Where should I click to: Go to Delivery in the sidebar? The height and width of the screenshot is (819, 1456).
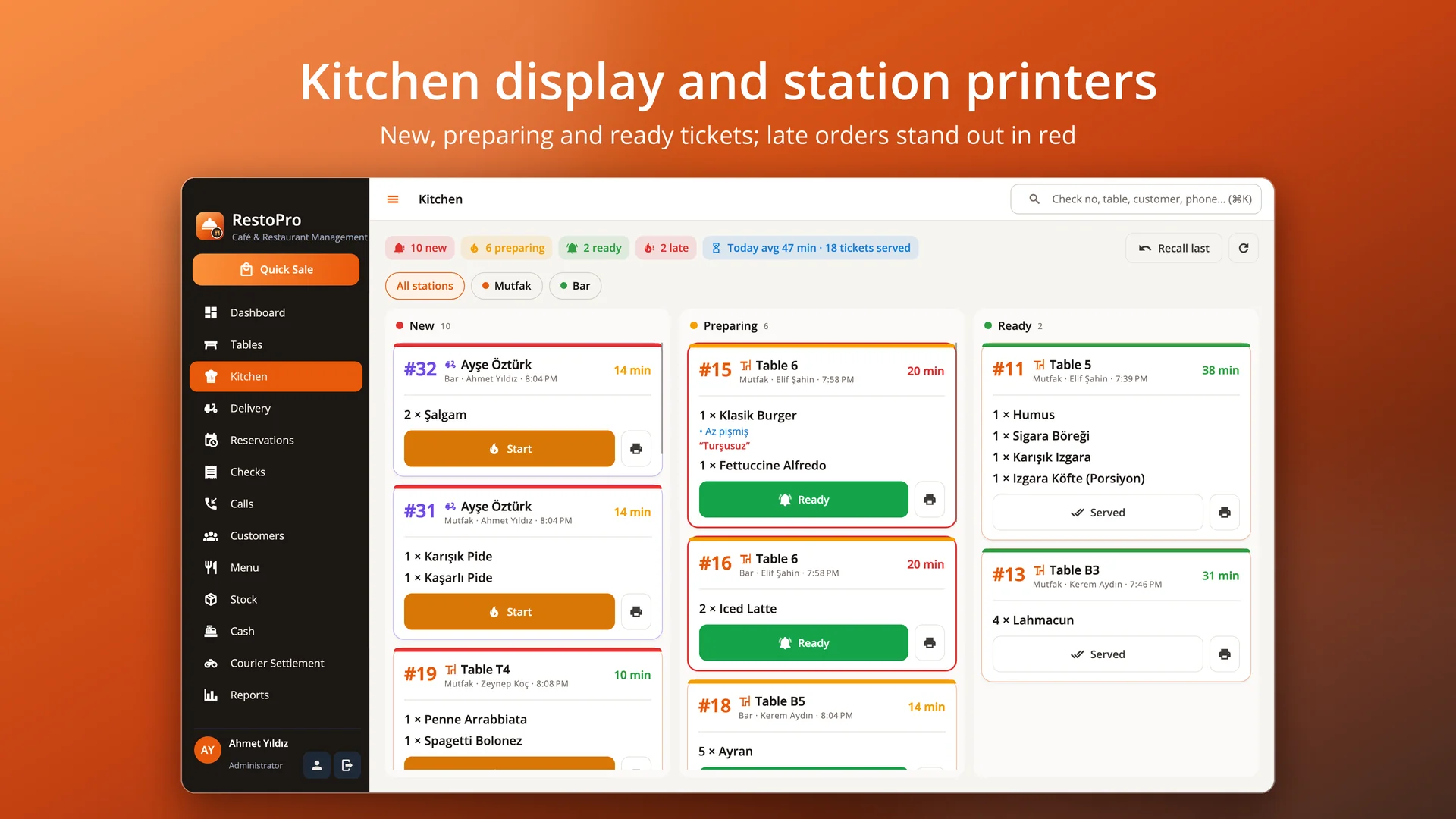pyautogui.click(x=276, y=408)
